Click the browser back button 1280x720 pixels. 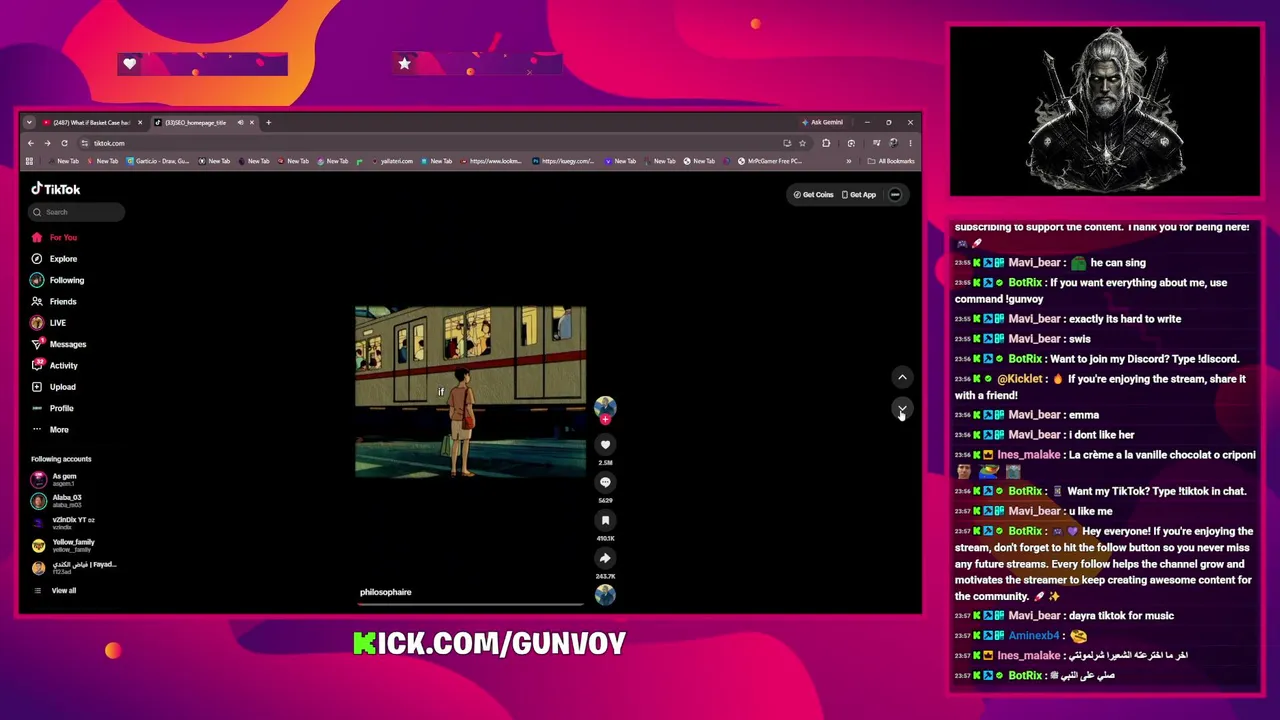tap(31, 143)
